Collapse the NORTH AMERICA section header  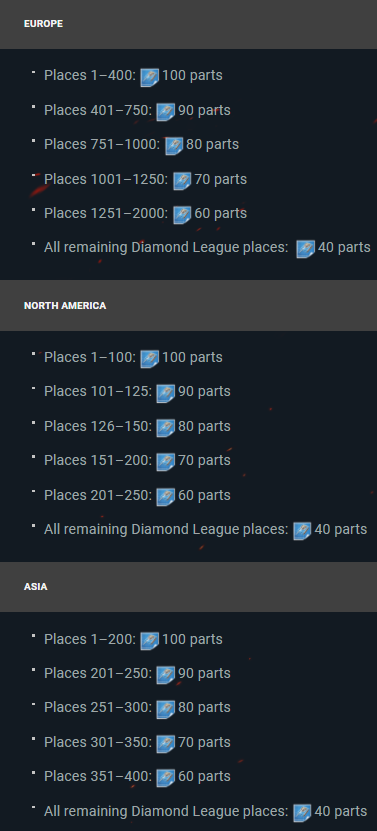188,306
